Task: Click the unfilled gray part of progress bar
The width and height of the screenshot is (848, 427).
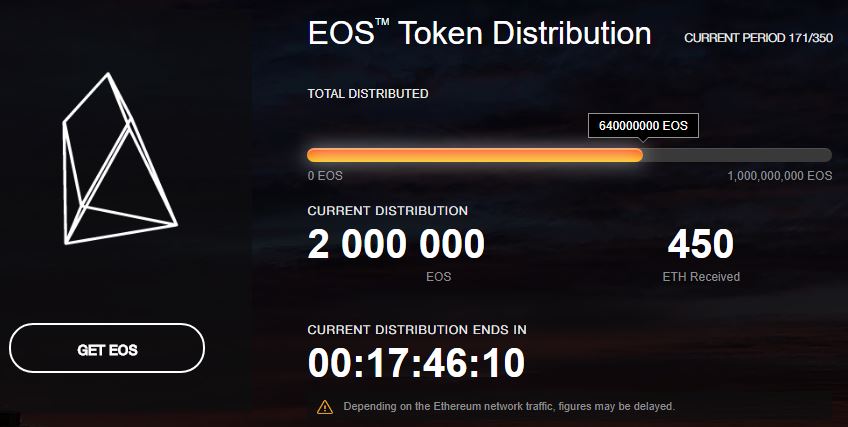Action: point(737,155)
